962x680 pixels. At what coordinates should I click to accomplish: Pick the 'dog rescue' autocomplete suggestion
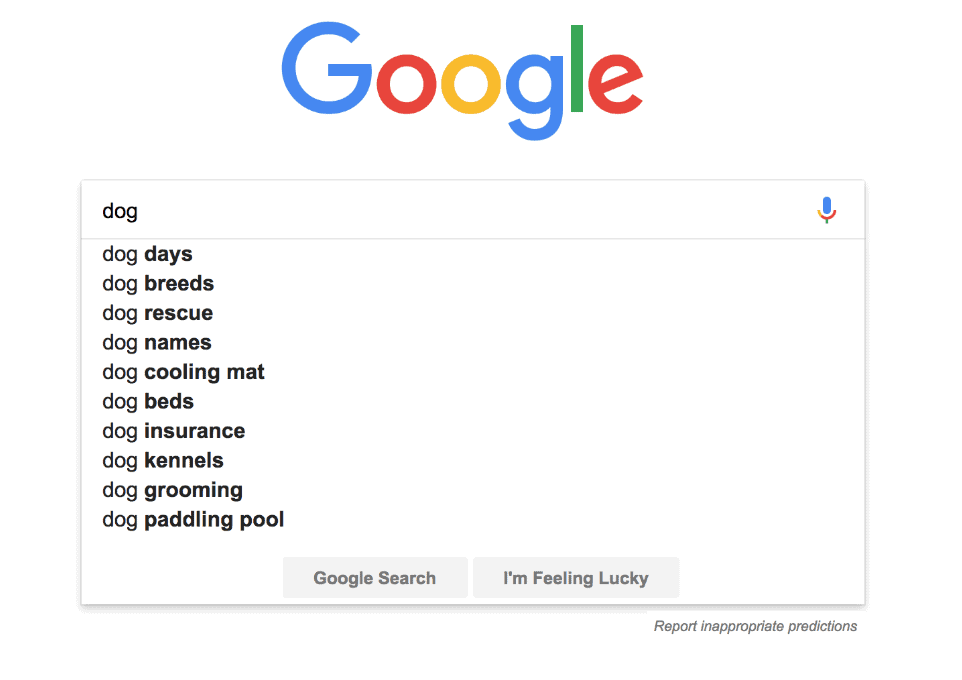coord(157,313)
